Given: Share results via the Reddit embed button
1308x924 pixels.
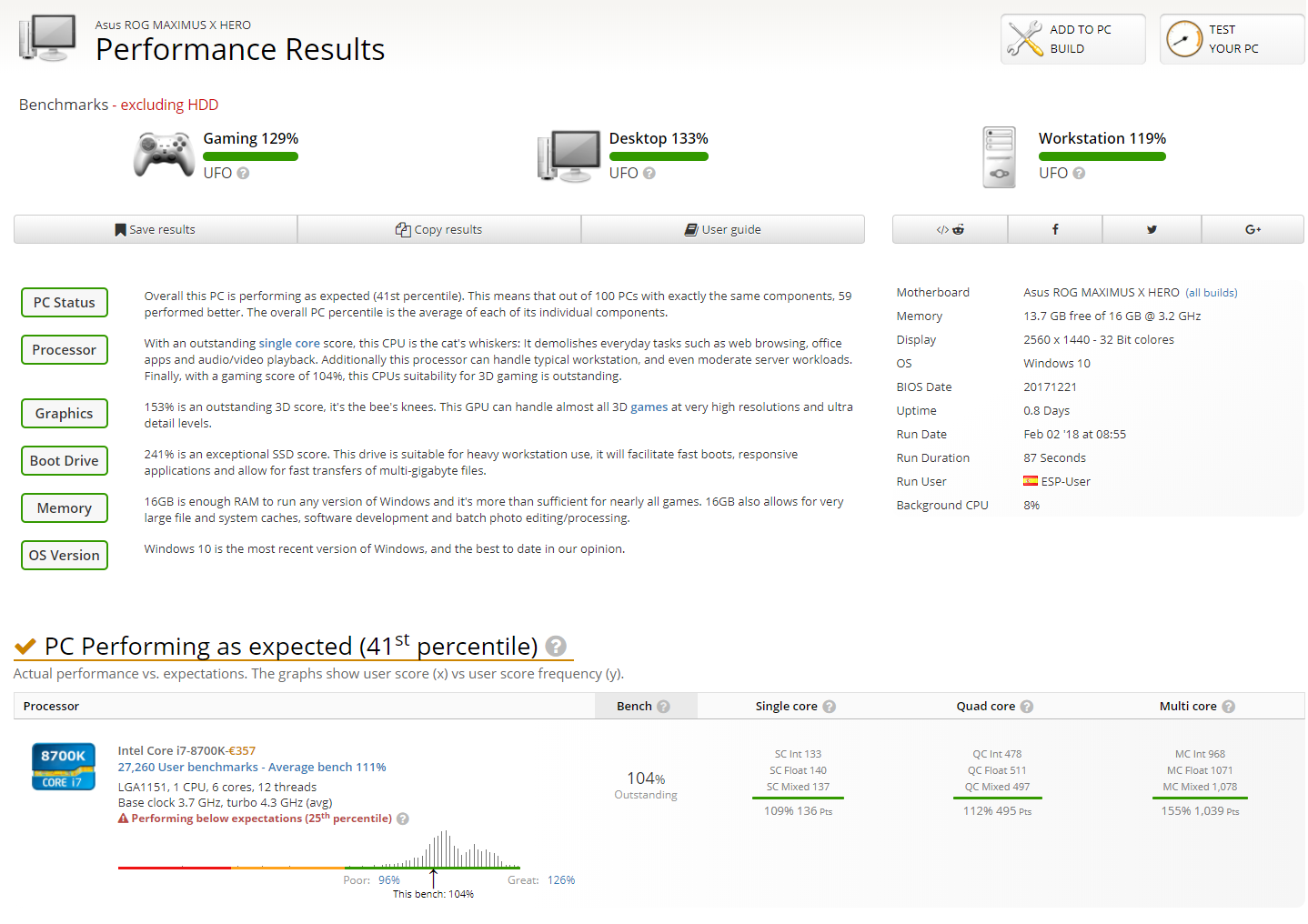Looking at the screenshot, I should point(950,229).
